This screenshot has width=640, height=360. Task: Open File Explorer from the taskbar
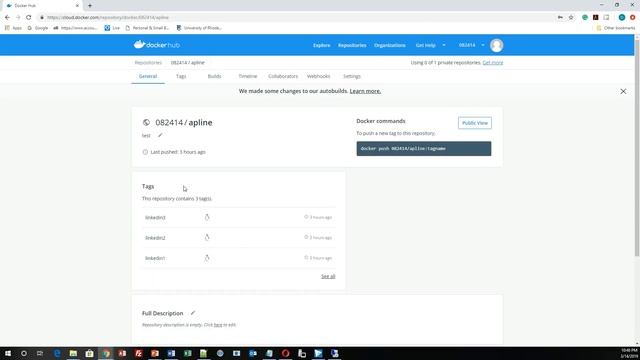pos(73,353)
